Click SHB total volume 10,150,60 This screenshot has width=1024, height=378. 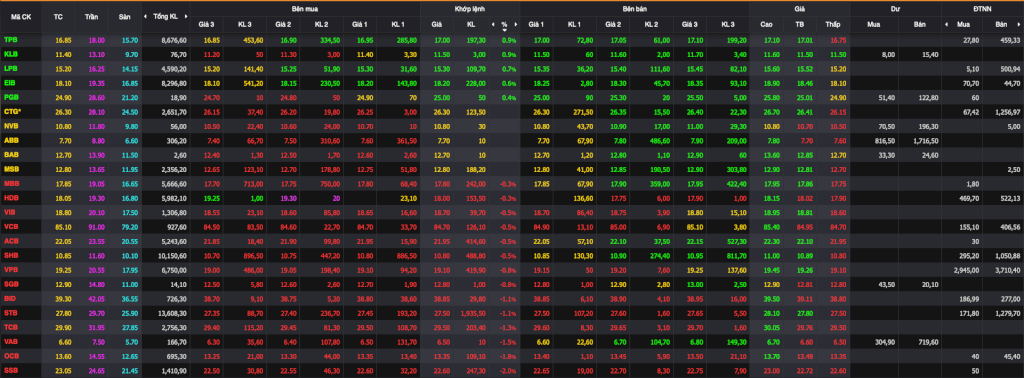(x=172, y=255)
